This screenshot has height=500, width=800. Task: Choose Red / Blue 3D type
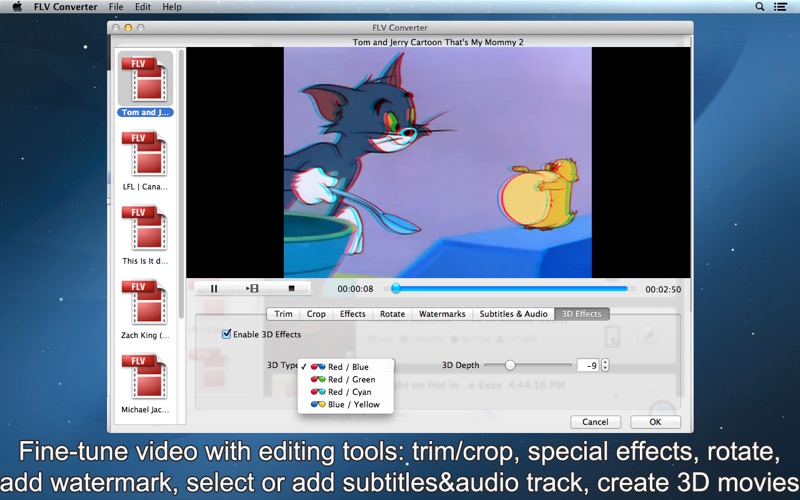[x=345, y=367]
